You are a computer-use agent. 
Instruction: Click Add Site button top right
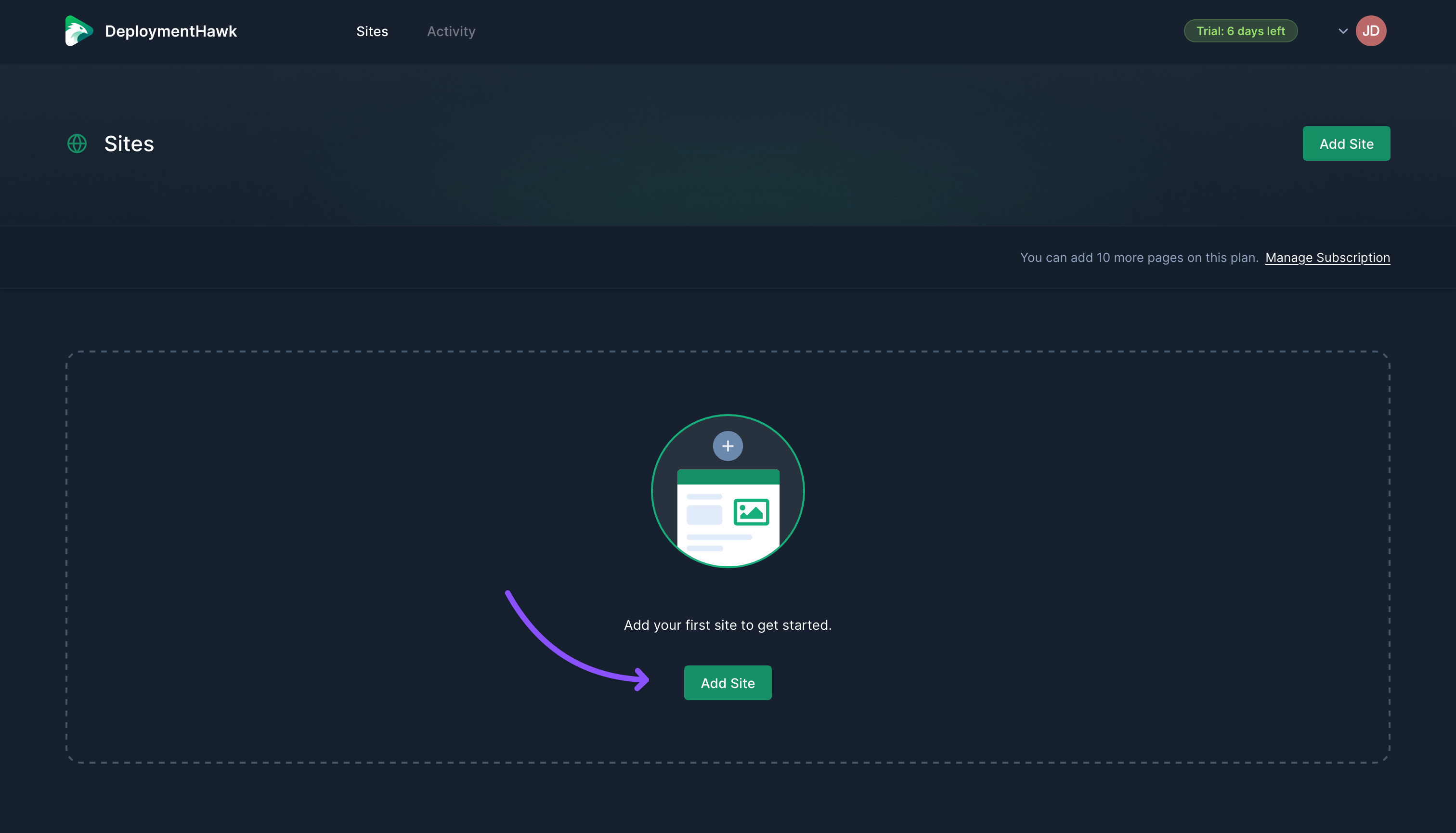coord(1346,143)
